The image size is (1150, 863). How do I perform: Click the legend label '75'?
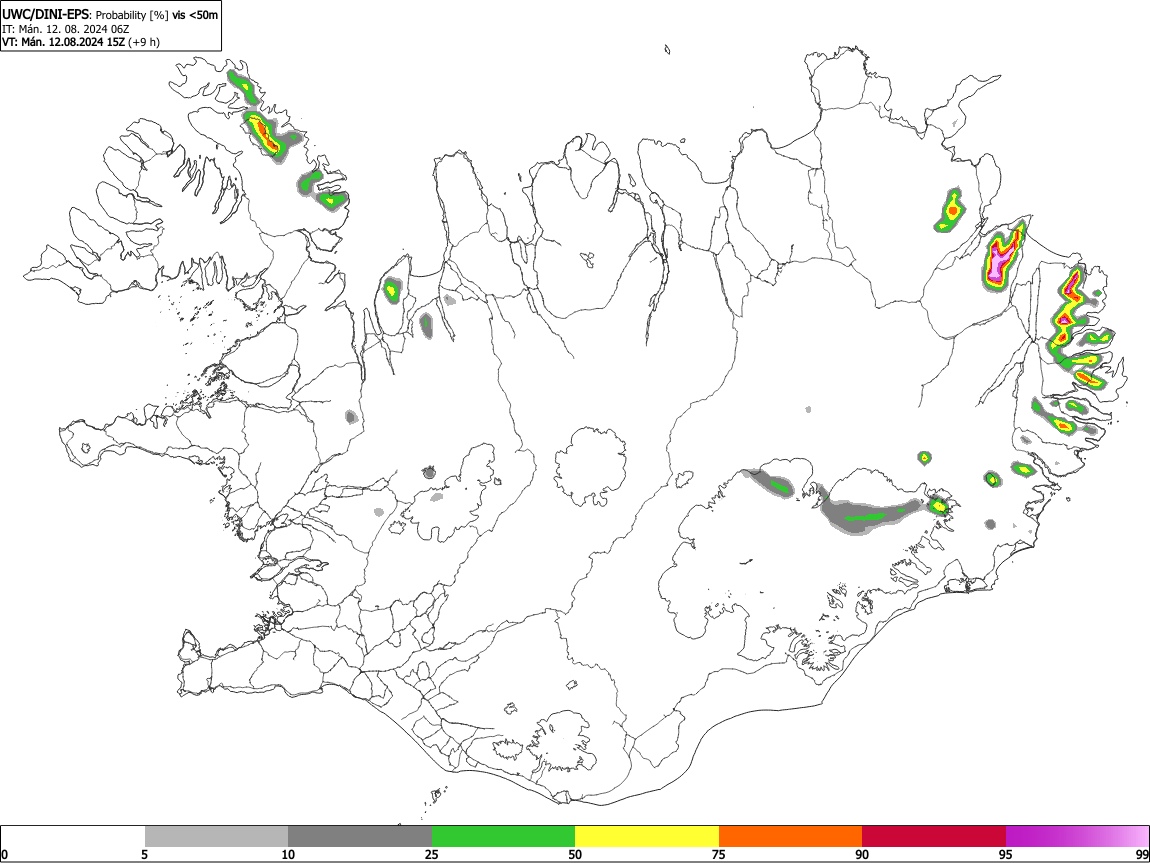tap(719, 854)
